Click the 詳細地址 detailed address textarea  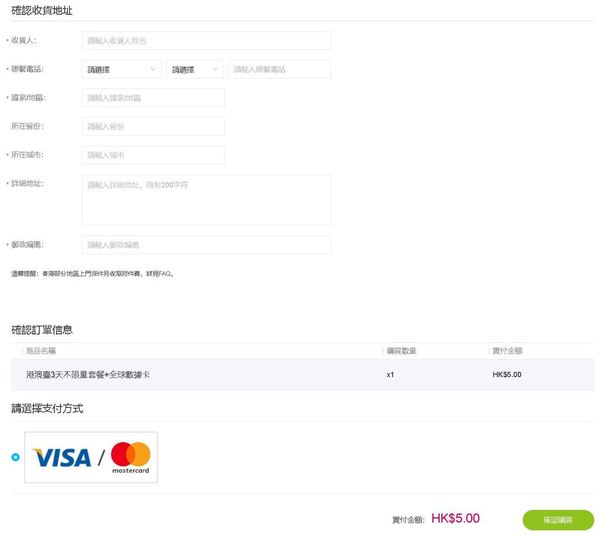206,200
